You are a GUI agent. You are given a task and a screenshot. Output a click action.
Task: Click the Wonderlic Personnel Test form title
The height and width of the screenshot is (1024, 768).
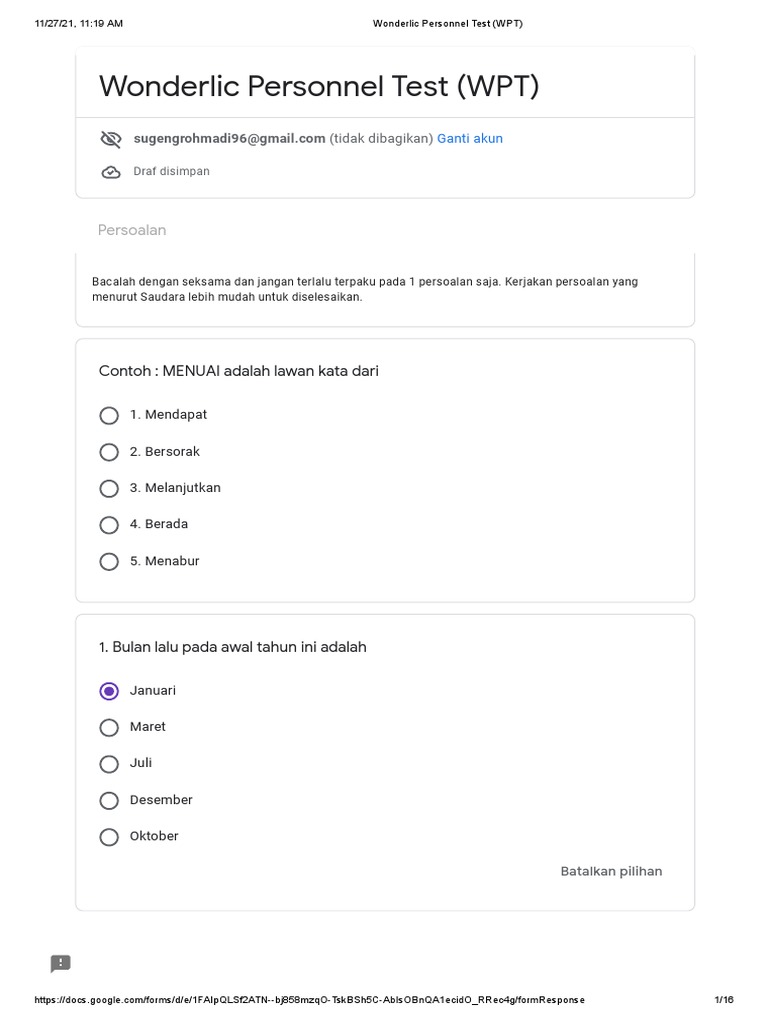pyautogui.click(x=318, y=87)
